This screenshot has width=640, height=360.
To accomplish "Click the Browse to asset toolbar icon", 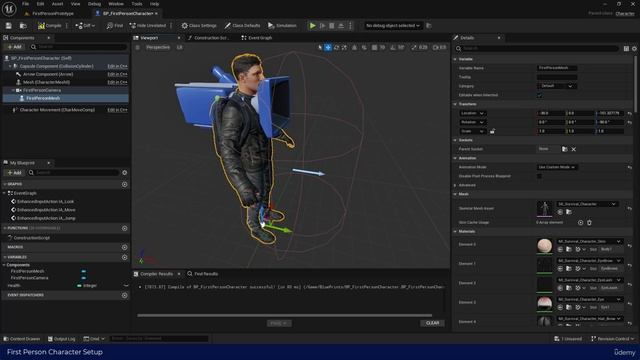I will pyautogui.click(x=23, y=26).
